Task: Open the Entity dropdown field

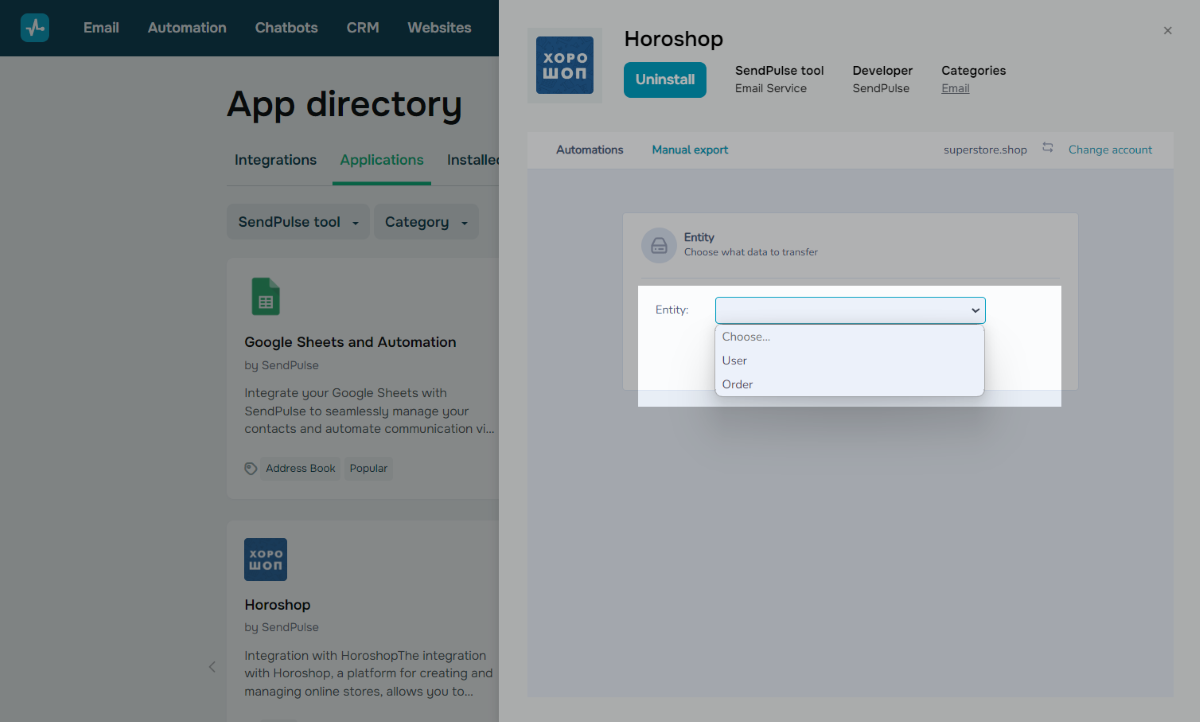Action: pyautogui.click(x=850, y=310)
